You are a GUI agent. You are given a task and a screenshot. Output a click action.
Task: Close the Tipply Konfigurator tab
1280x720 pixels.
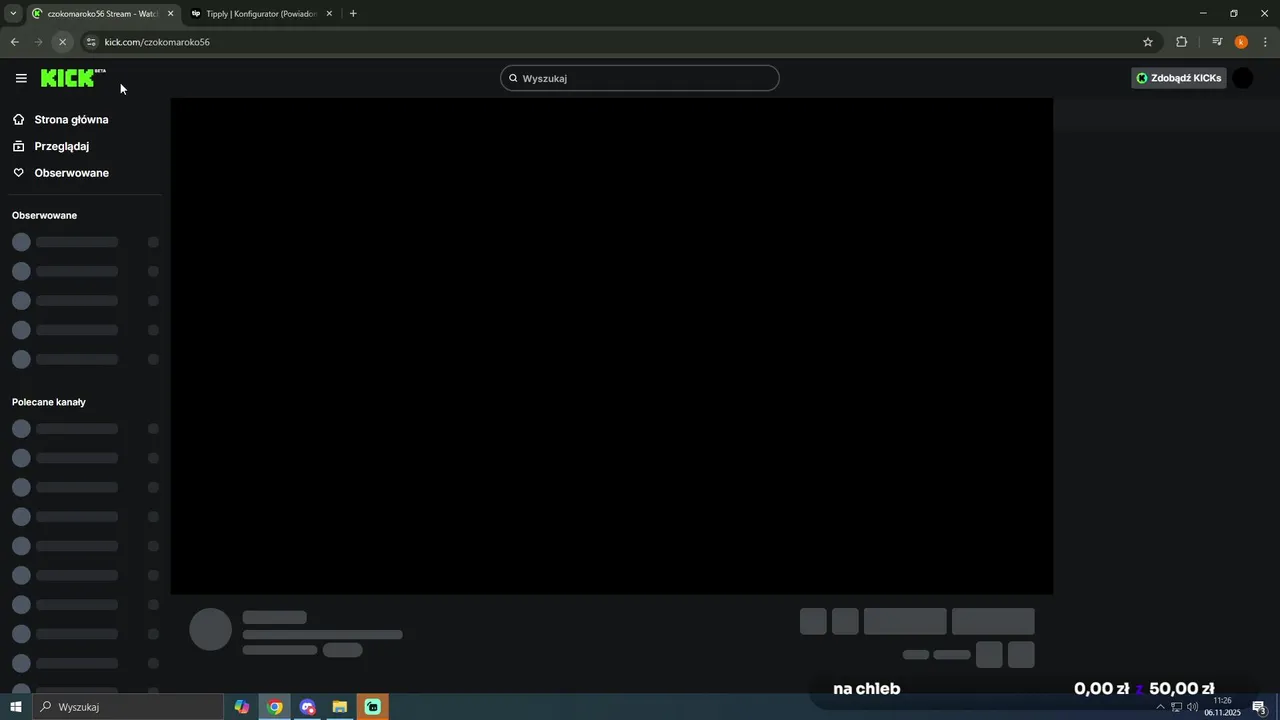(x=329, y=14)
